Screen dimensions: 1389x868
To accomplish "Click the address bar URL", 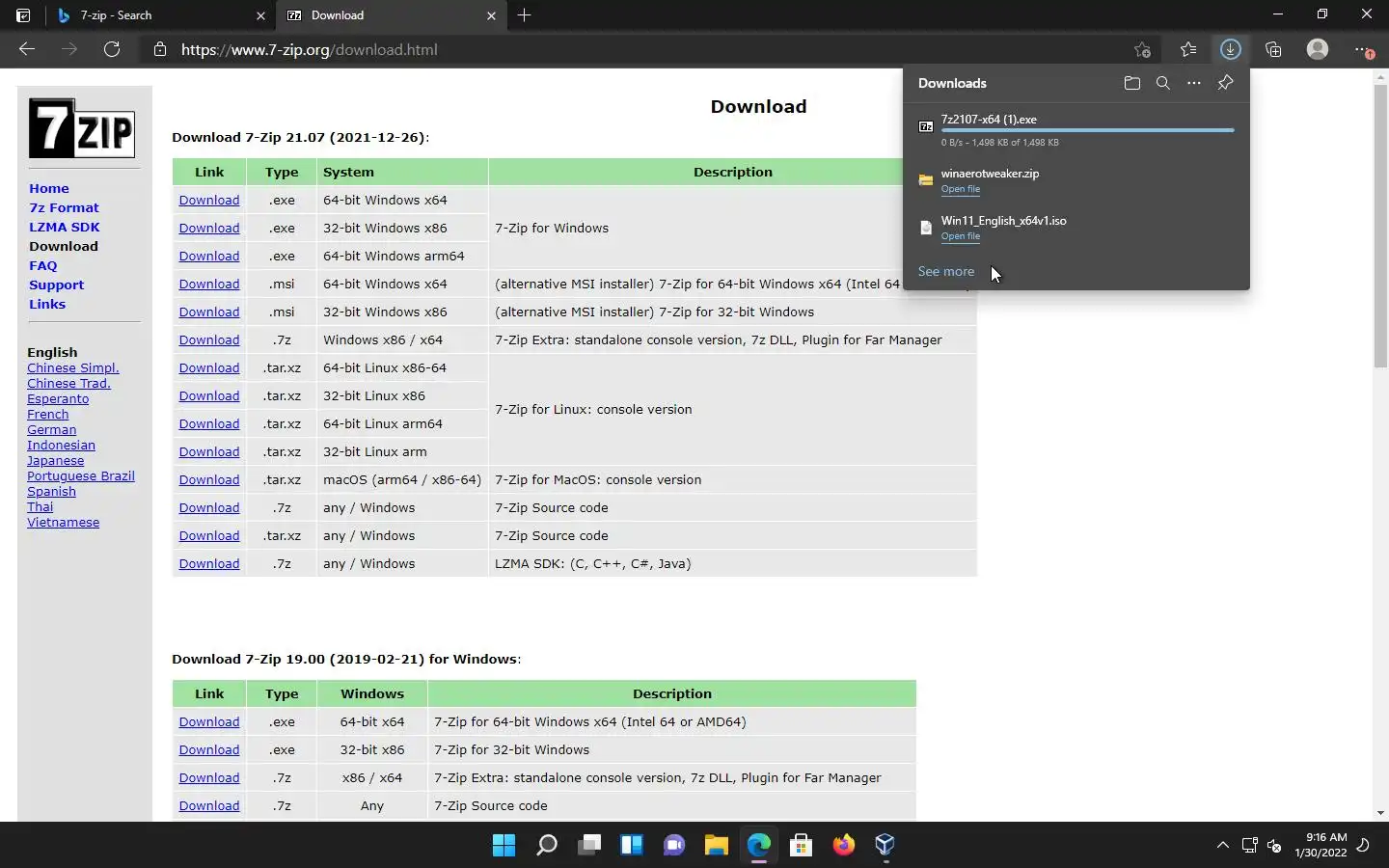I will click(x=310, y=50).
